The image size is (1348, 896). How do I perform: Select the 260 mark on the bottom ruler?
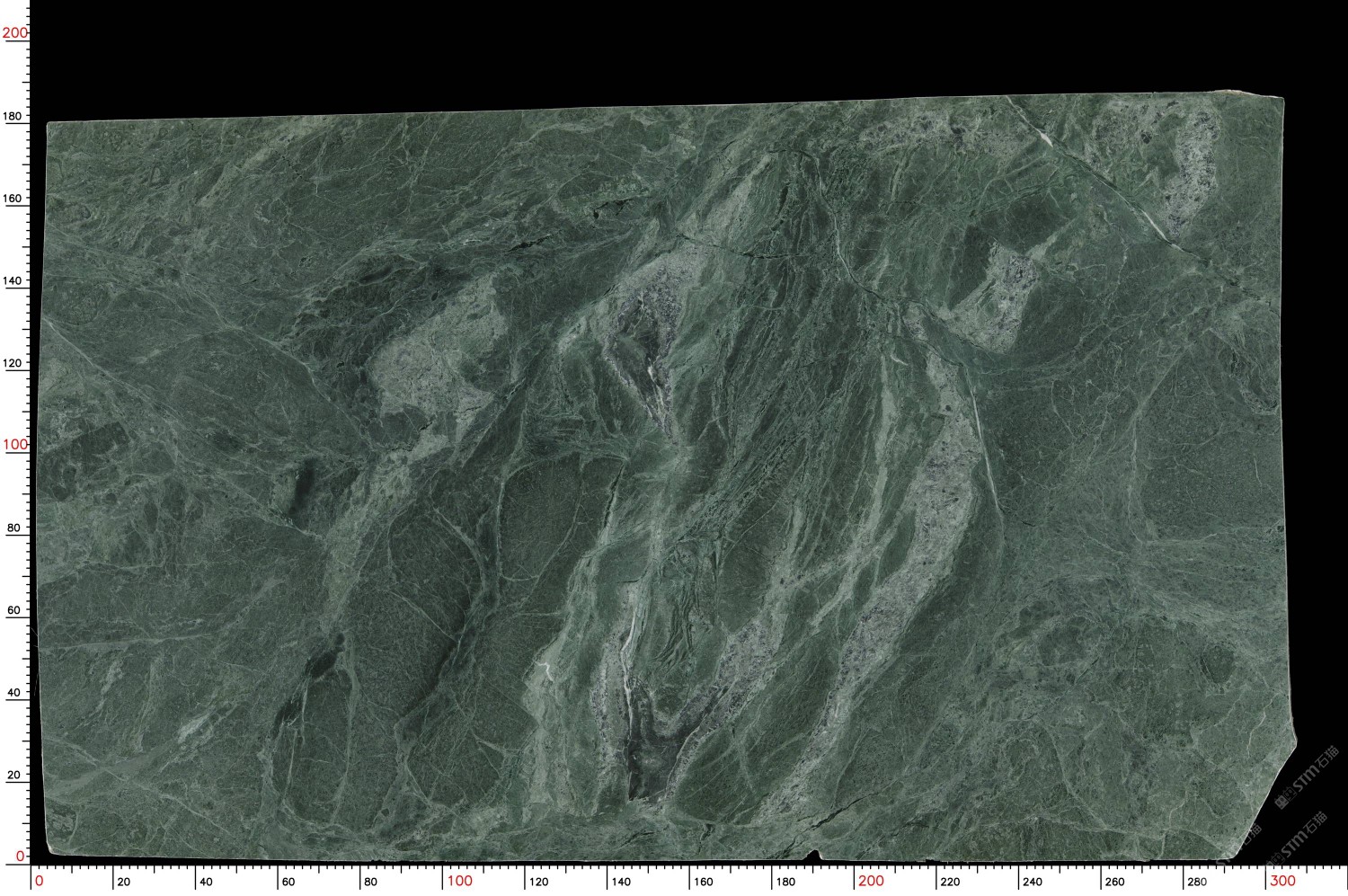click(x=1114, y=882)
